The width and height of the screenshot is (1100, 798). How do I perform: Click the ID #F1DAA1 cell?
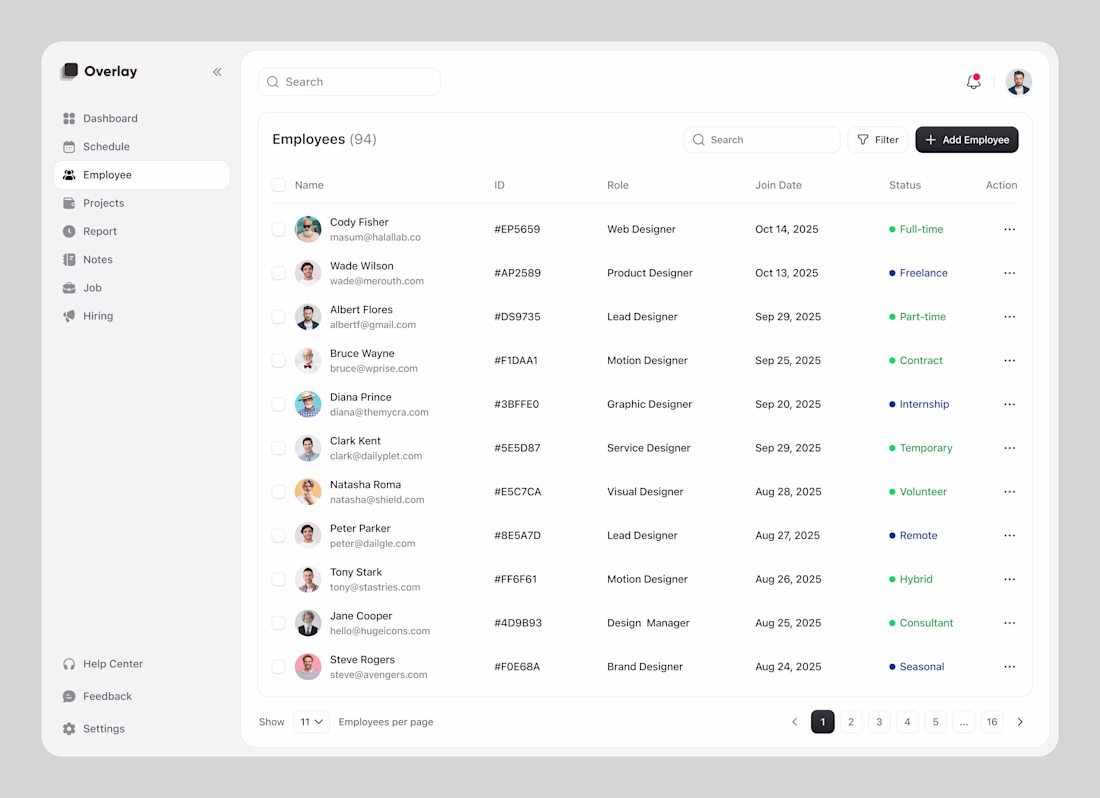[x=516, y=360]
